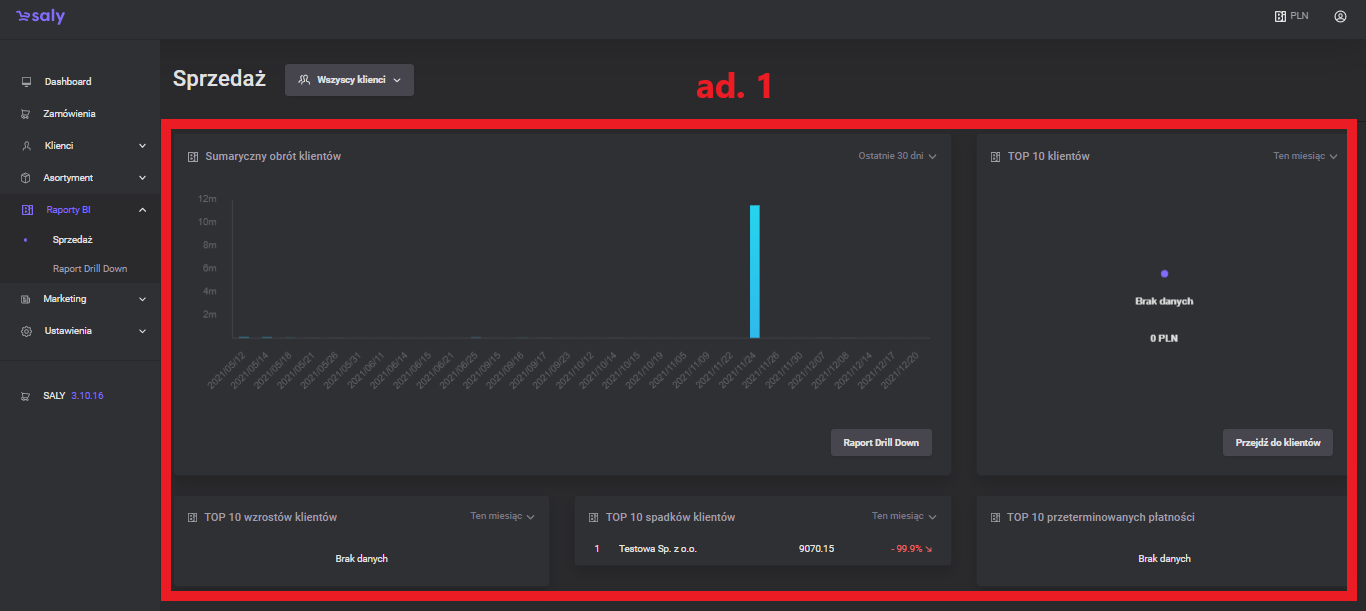Click the Przejdź do klientów button
1366x611 pixels.
coord(1277,443)
